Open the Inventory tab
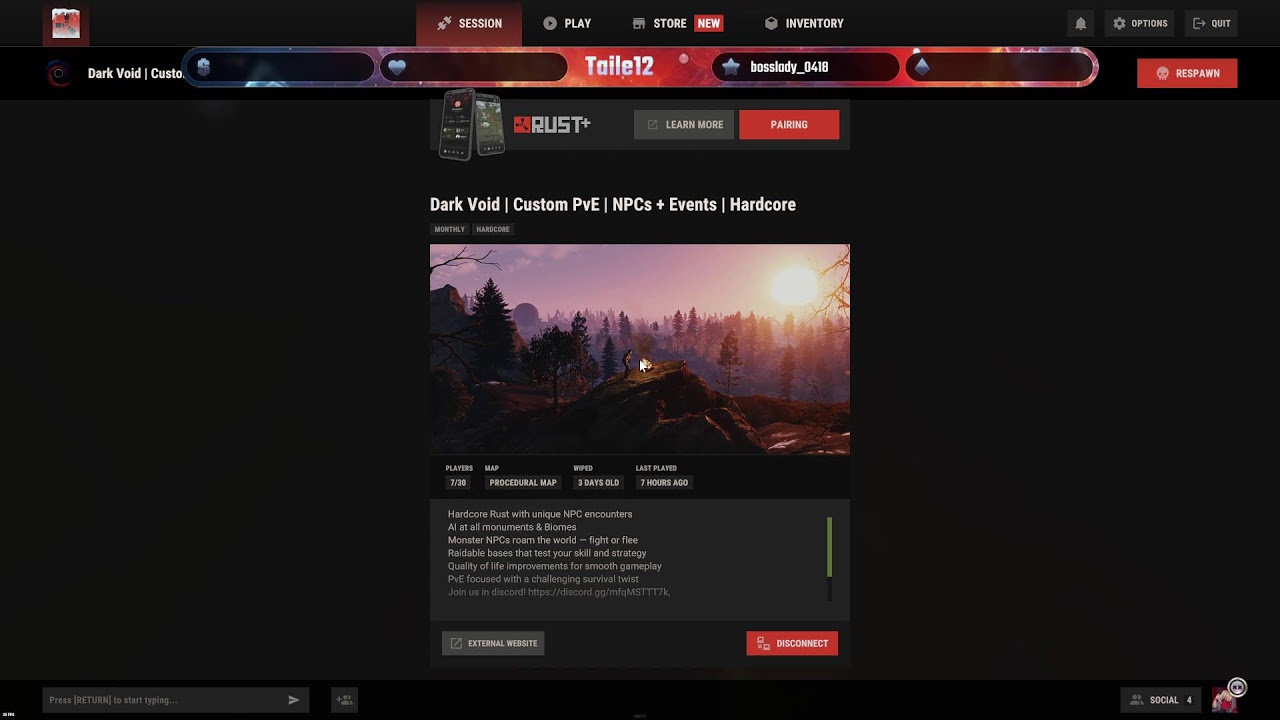The width and height of the screenshot is (1280, 720). coord(804,23)
